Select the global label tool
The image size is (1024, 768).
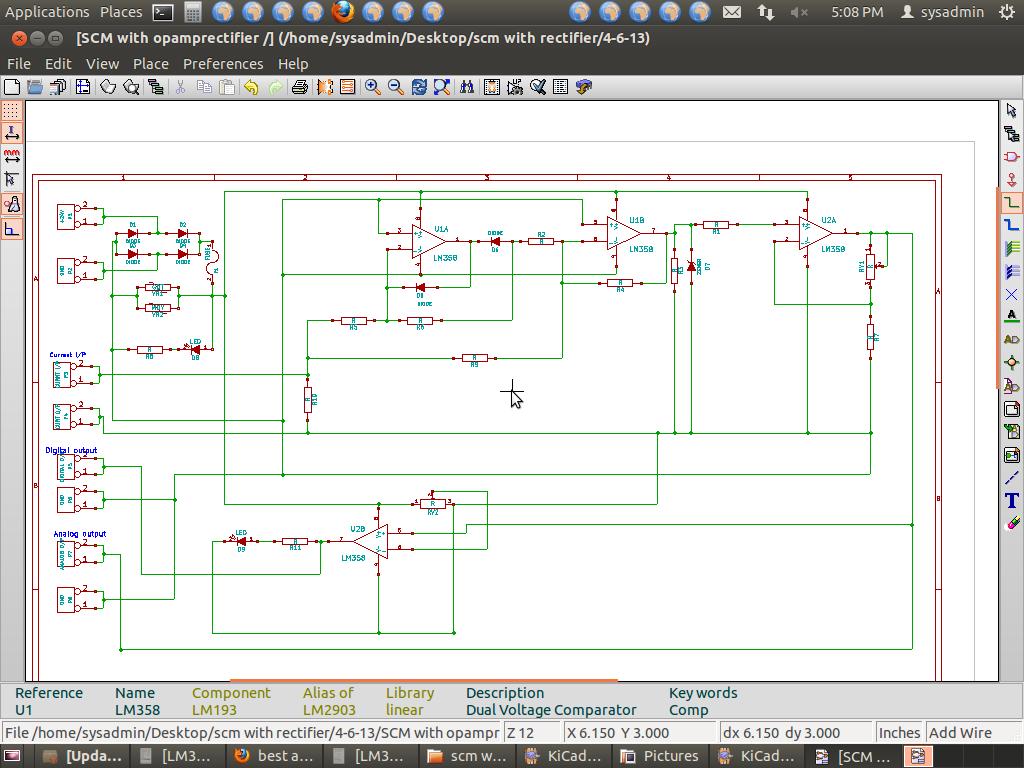[1012, 340]
